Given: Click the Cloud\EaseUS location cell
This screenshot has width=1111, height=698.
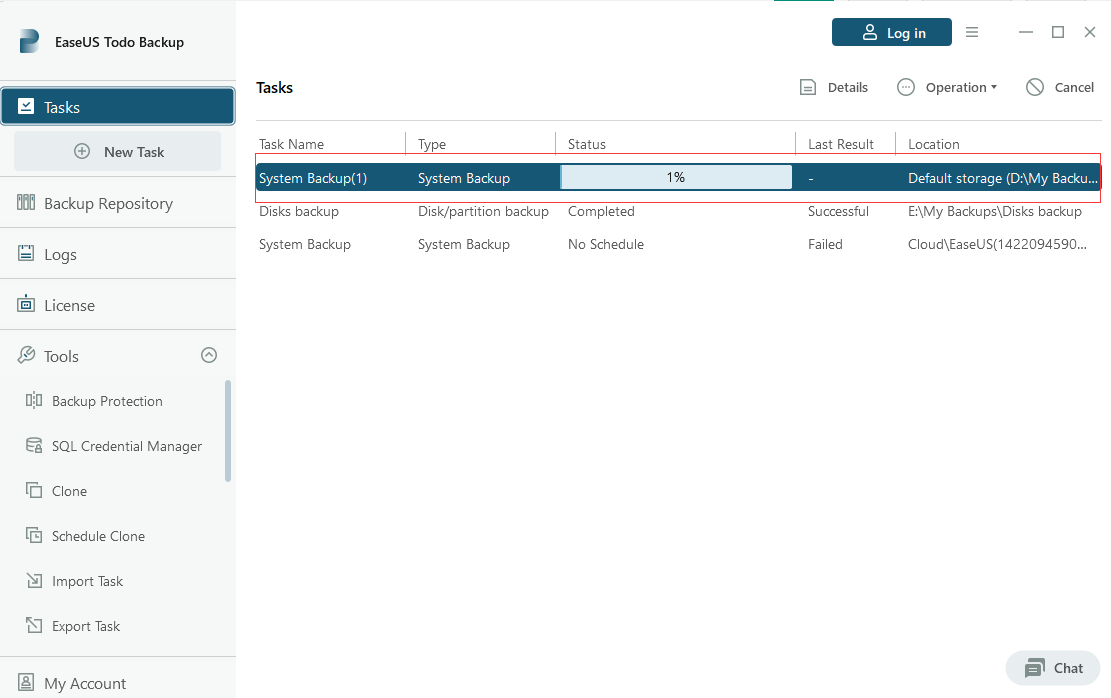Looking at the screenshot, I should click(997, 244).
